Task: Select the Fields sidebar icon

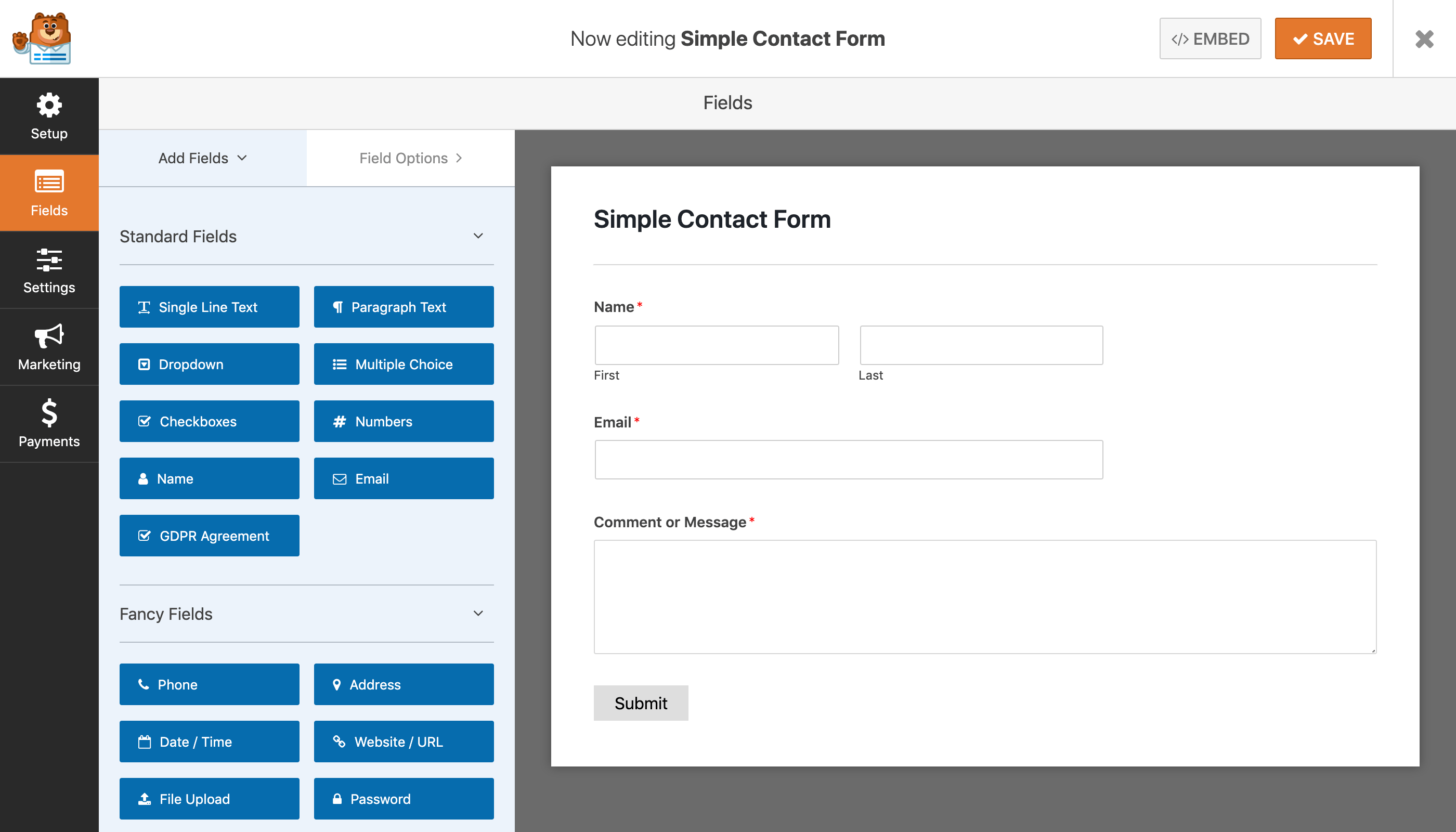Action: click(49, 192)
